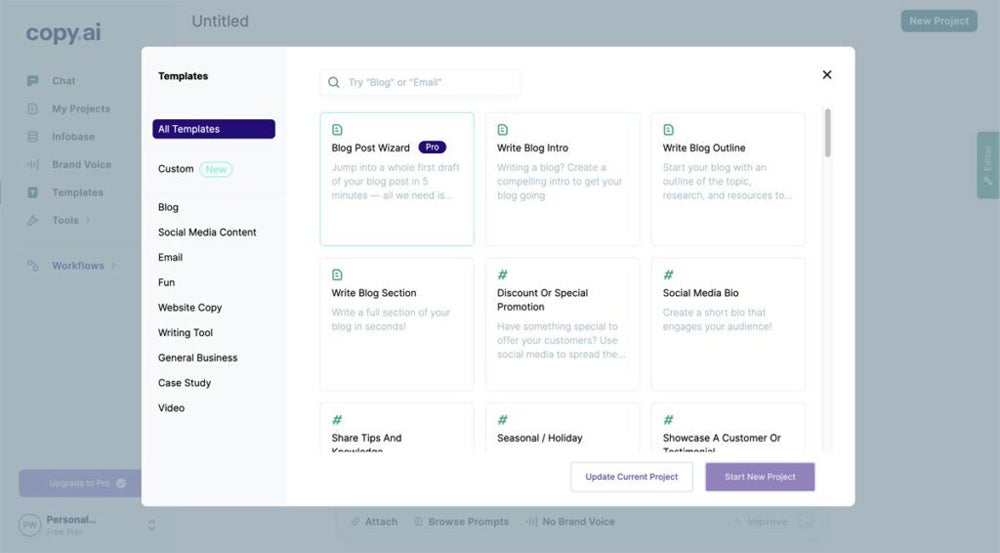
Task: Click the Untitled project title
Action: coord(220,21)
